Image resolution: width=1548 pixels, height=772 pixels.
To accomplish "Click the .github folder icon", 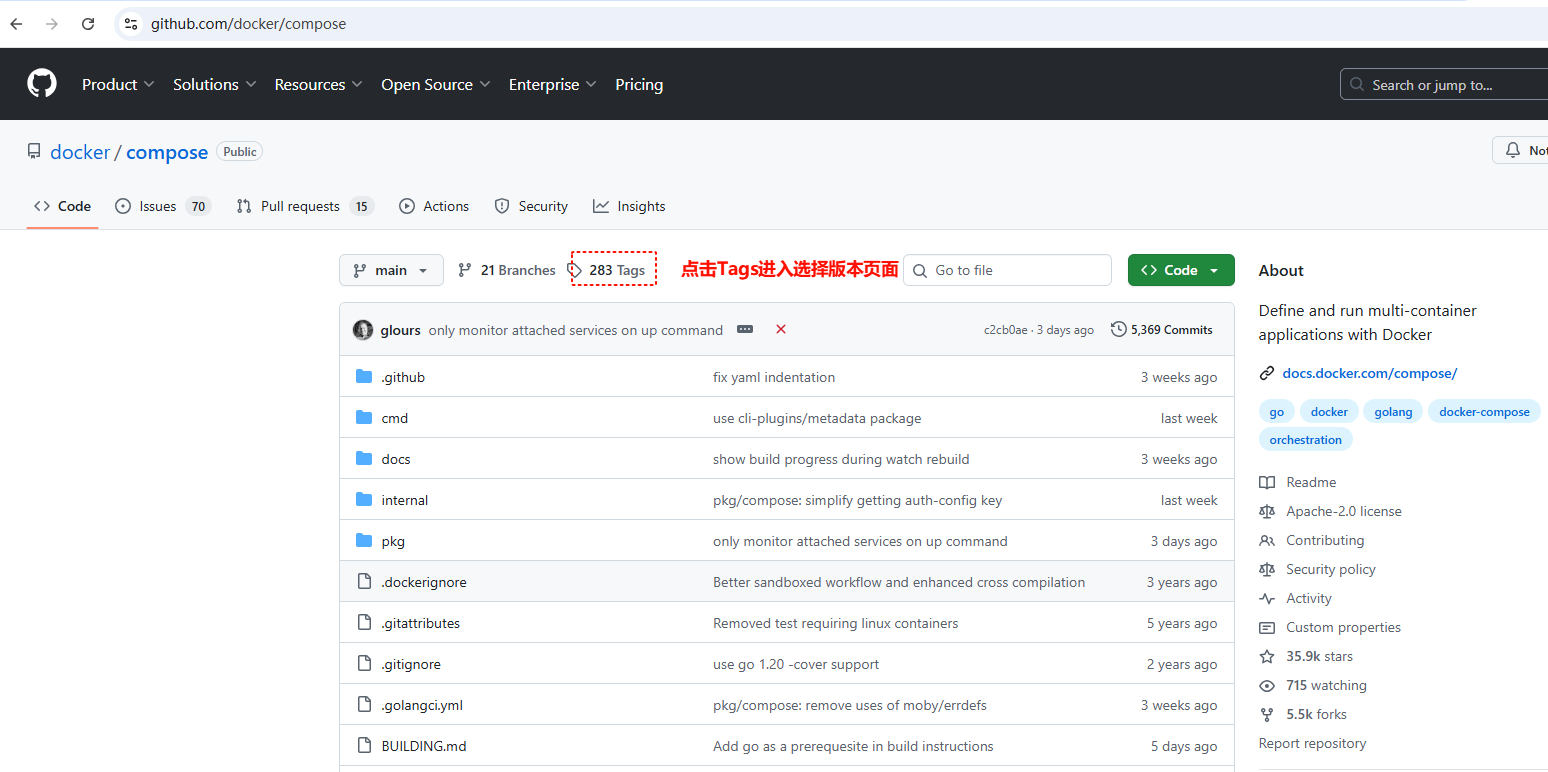I will tap(364, 377).
